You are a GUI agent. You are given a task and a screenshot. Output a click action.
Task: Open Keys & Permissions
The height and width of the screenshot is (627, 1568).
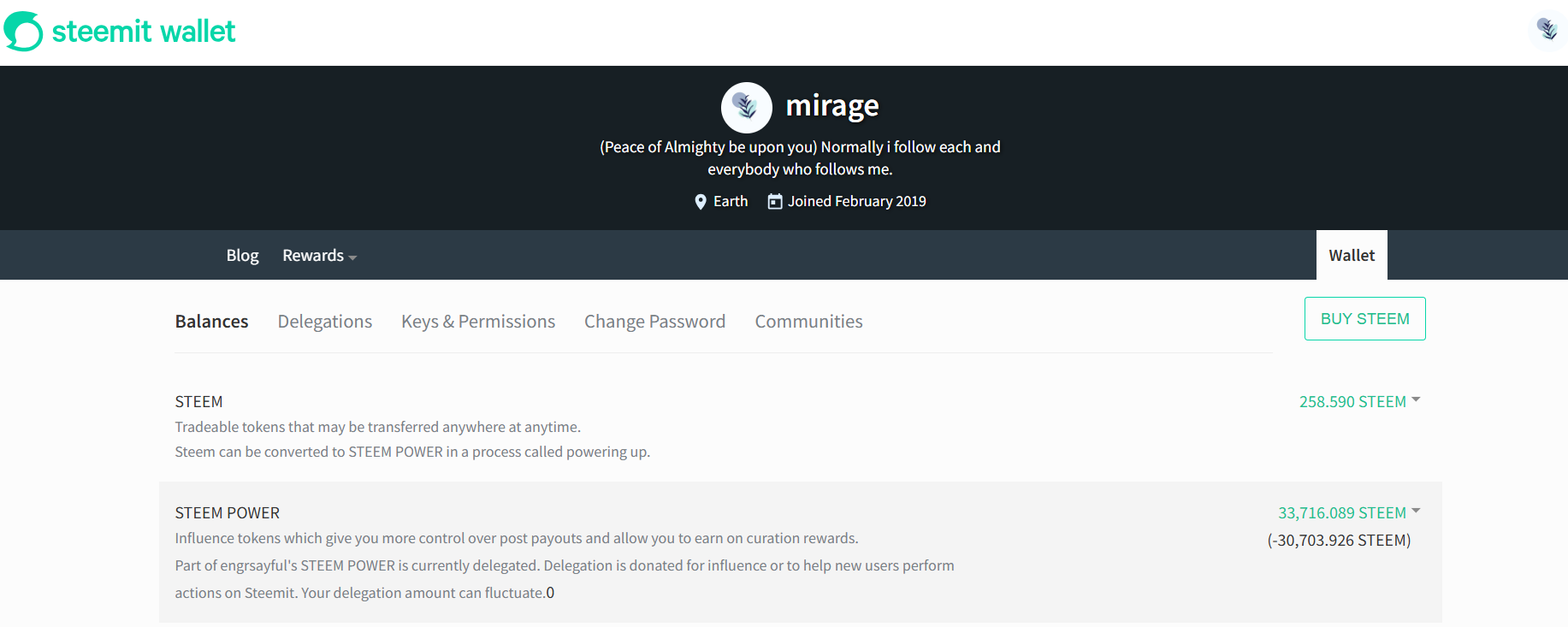click(478, 322)
